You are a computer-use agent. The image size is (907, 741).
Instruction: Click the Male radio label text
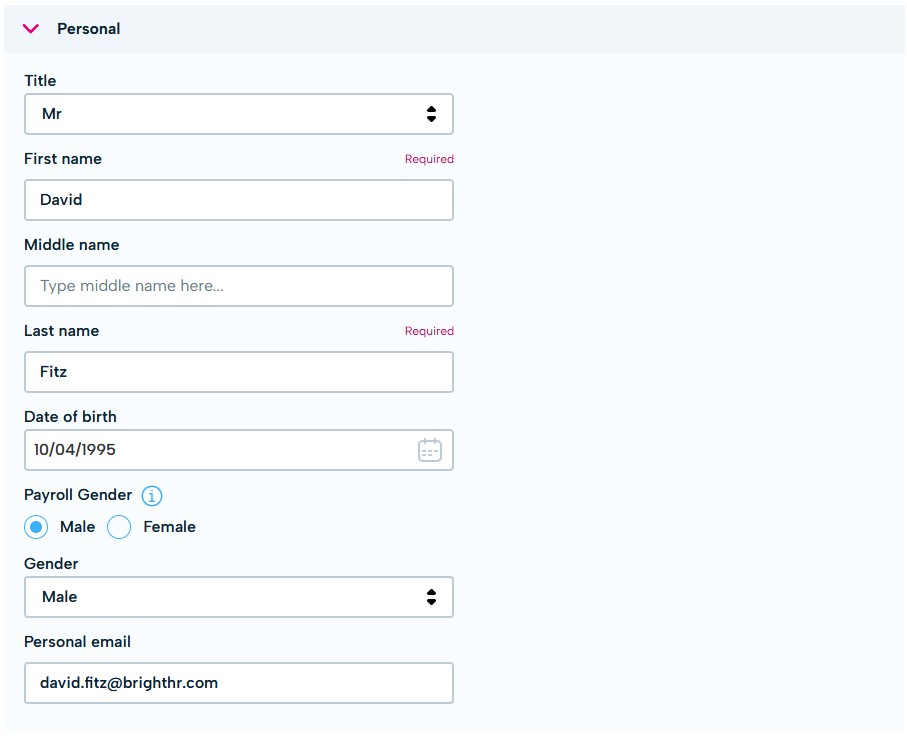click(77, 527)
